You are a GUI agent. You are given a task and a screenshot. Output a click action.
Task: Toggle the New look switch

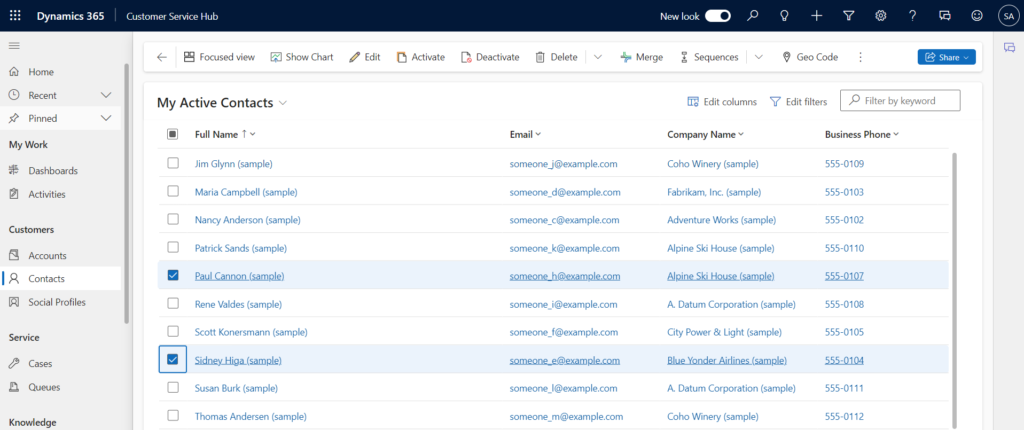pos(718,16)
